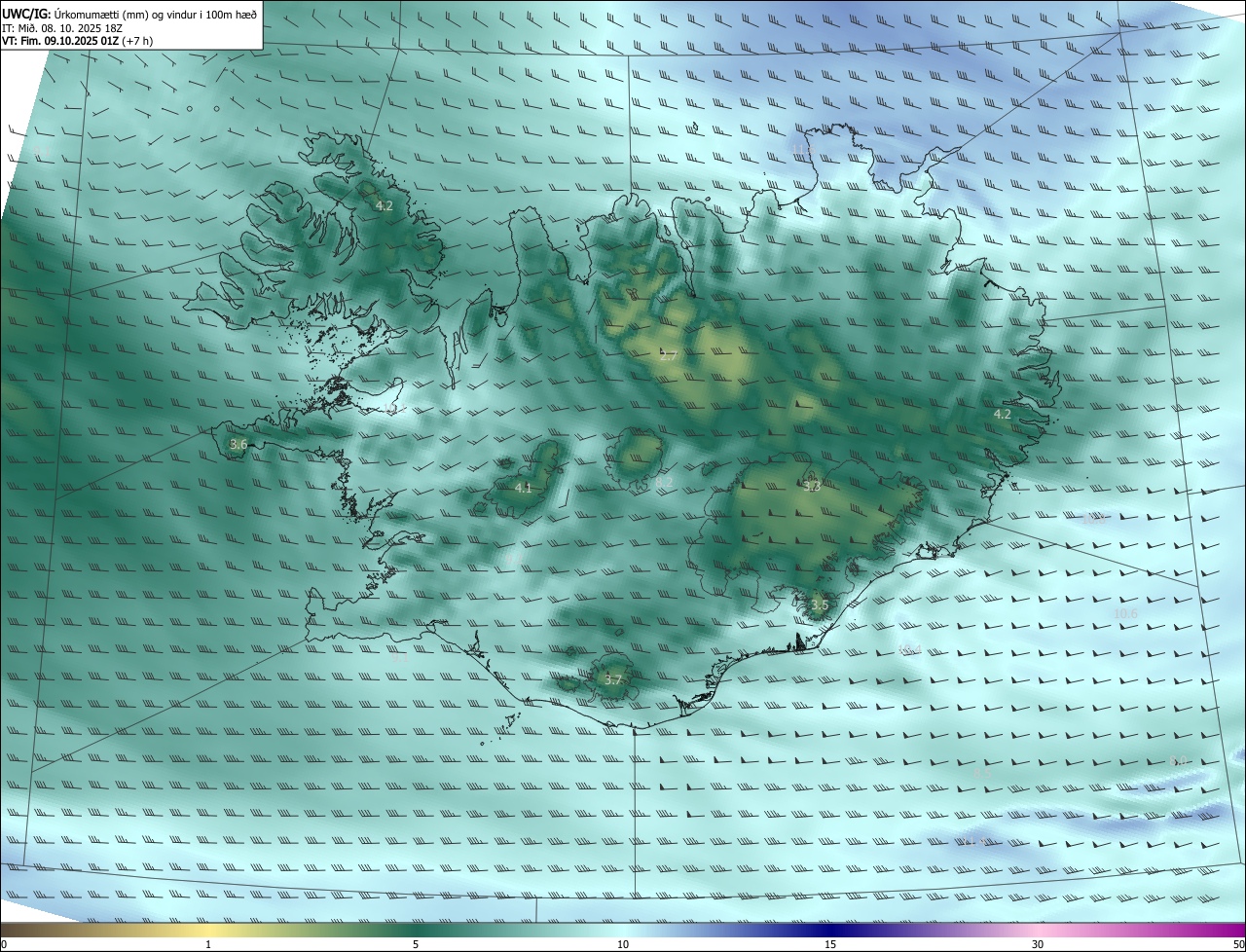This screenshot has height=952, width=1246.
Task: Click the 3.7 value near the south coast
Action: (612, 679)
